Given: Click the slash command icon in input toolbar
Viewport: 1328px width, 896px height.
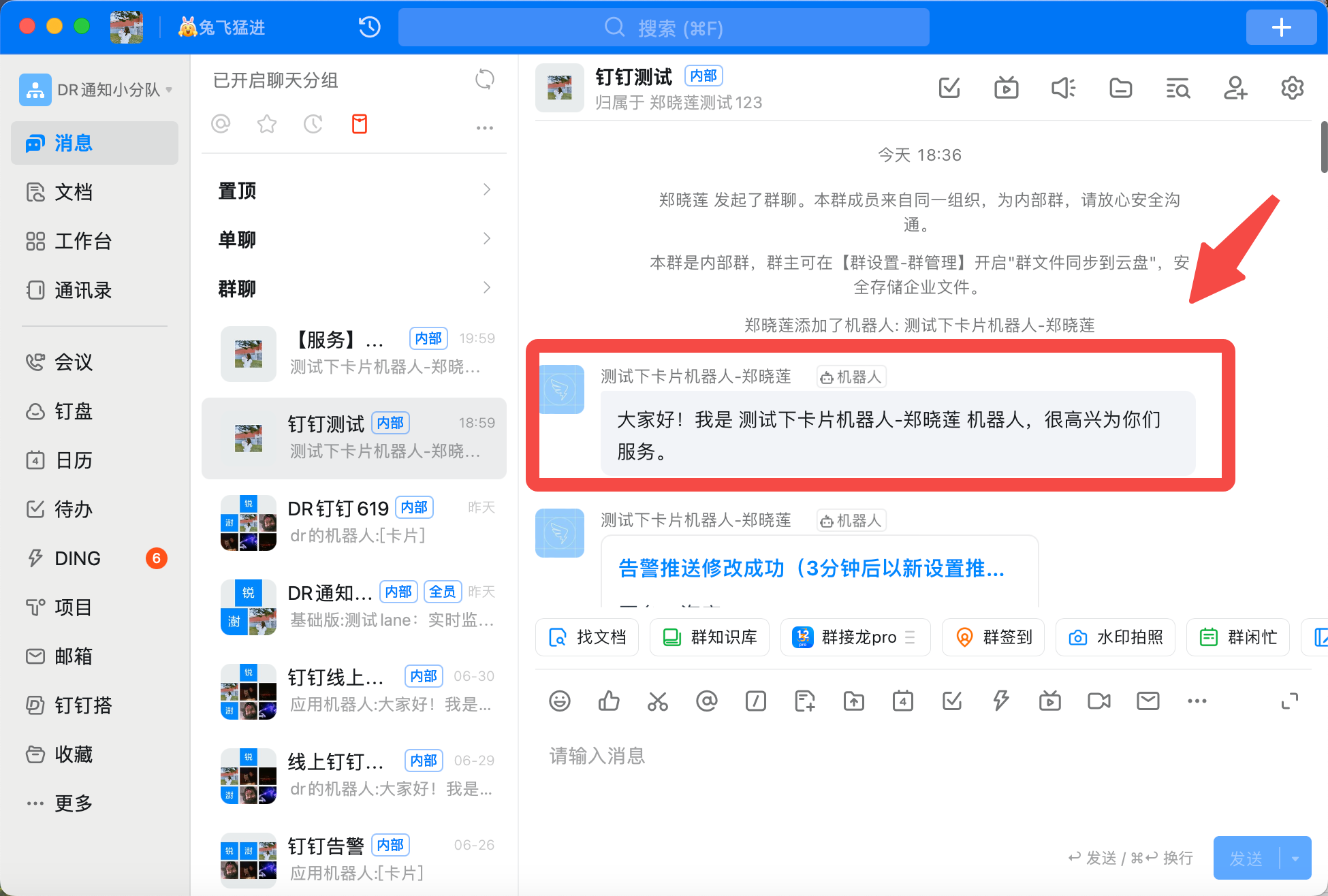Looking at the screenshot, I should [756, 701].
